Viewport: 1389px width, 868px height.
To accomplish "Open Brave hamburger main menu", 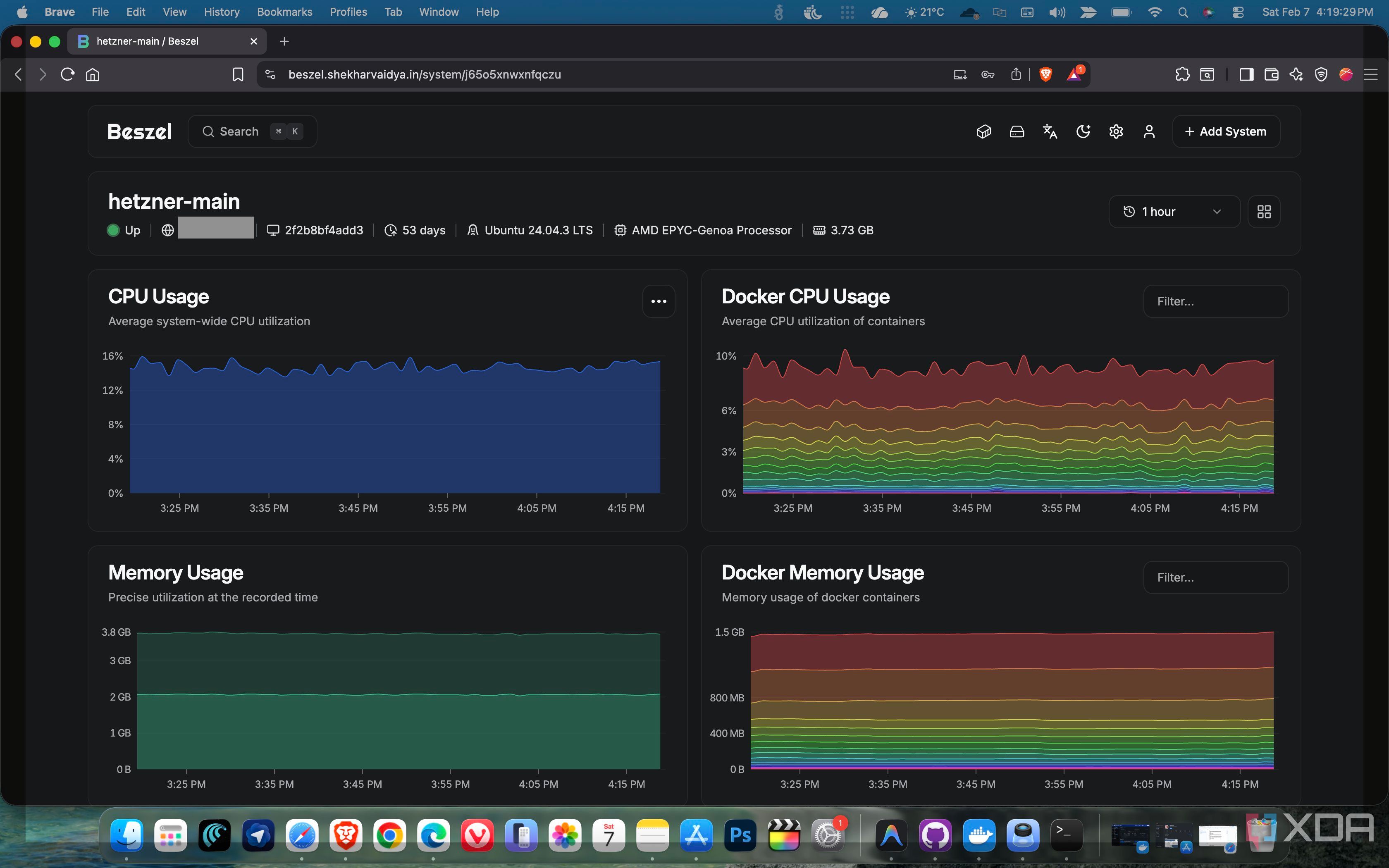I will [1371, 75].
